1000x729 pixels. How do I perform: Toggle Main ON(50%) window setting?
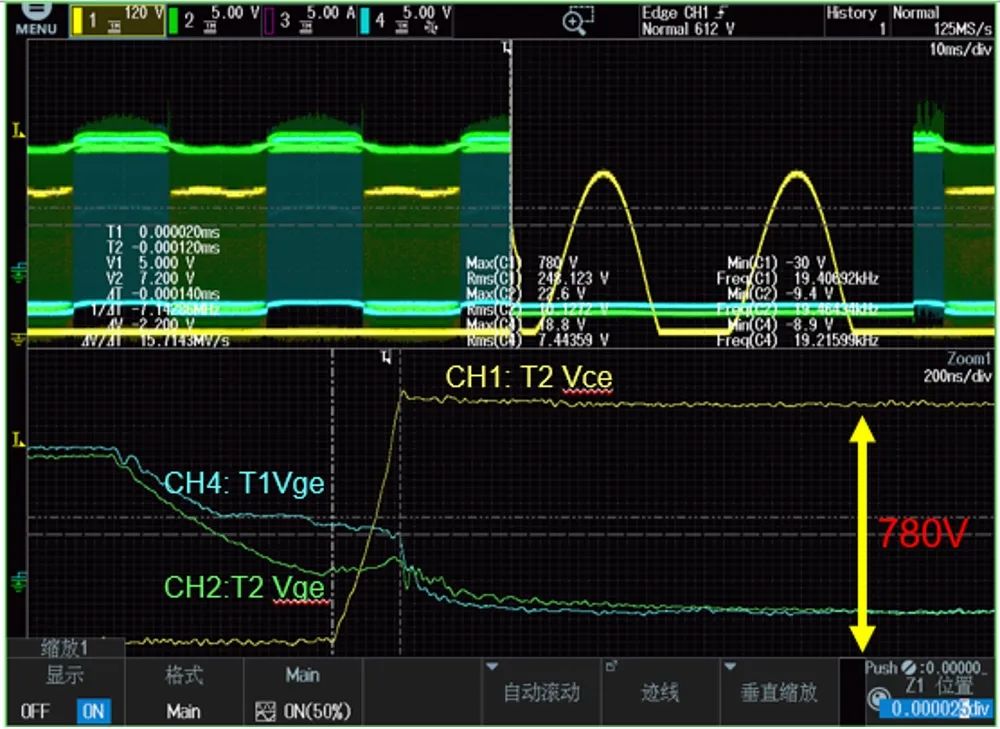point(303,711)
